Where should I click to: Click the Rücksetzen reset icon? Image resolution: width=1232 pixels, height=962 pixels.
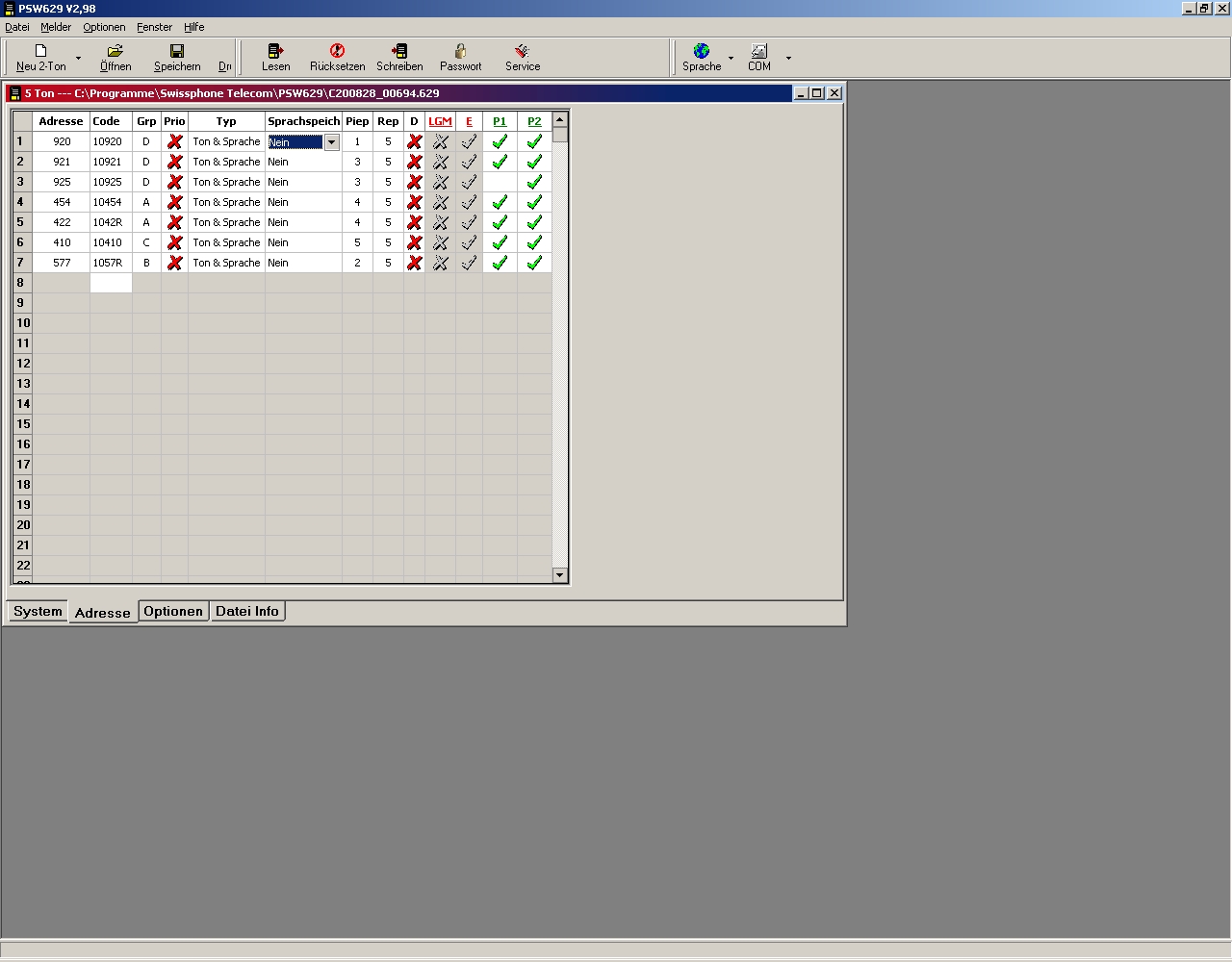coord(337,51)
